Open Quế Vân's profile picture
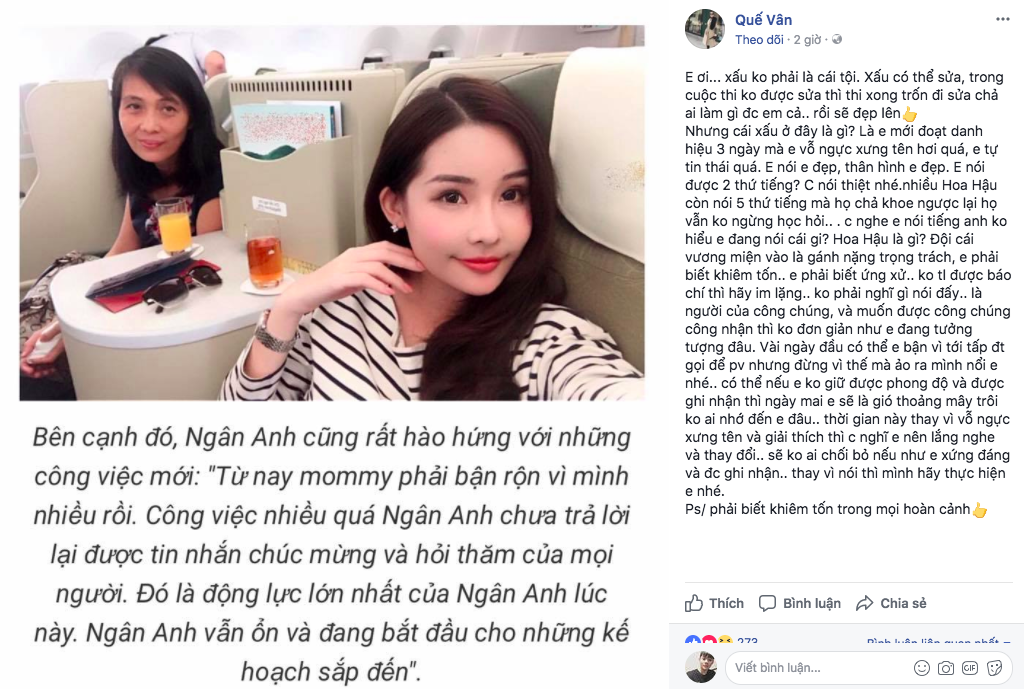This screenshot has width=1024, height=689. pyautogui.click(x=705, y=29)
